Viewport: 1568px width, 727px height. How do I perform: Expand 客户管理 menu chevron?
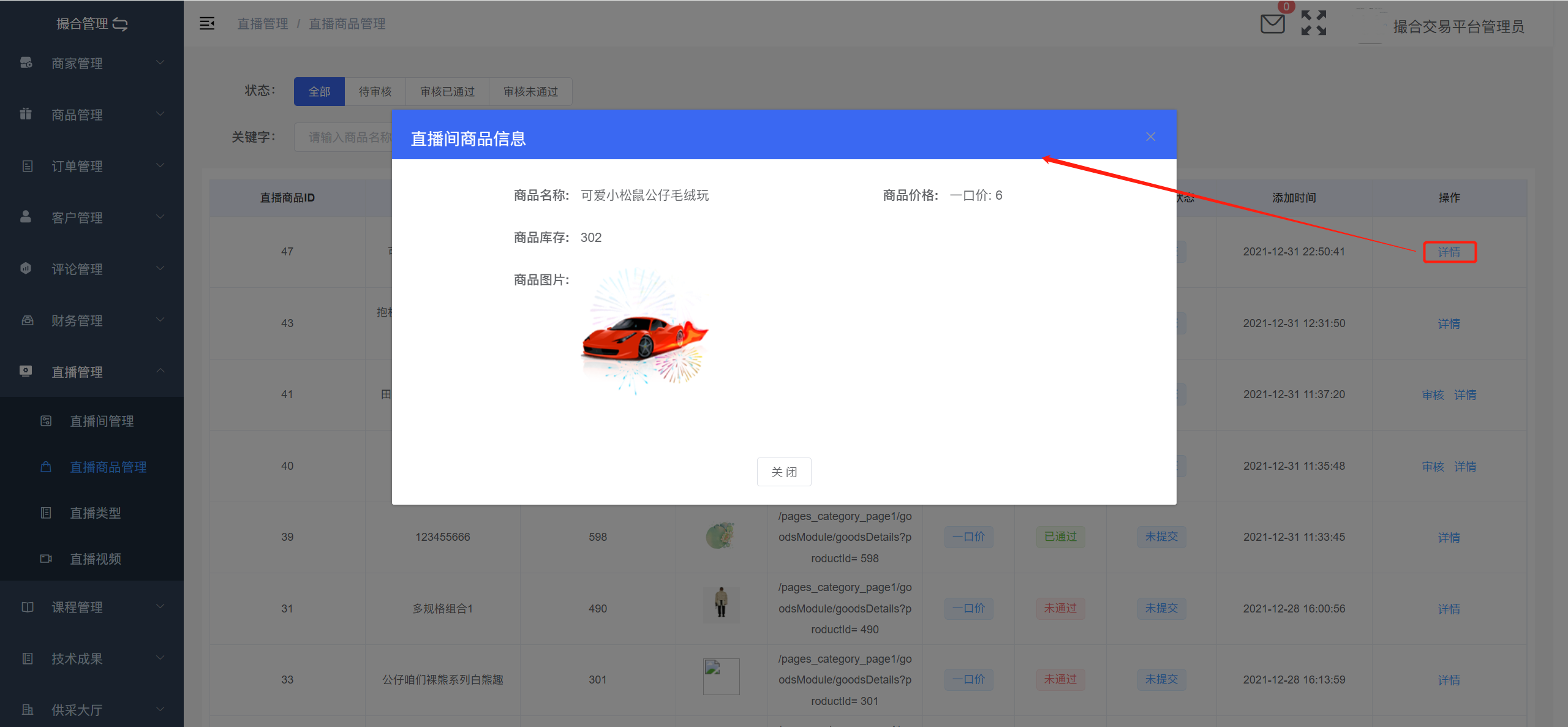point(160,217)
